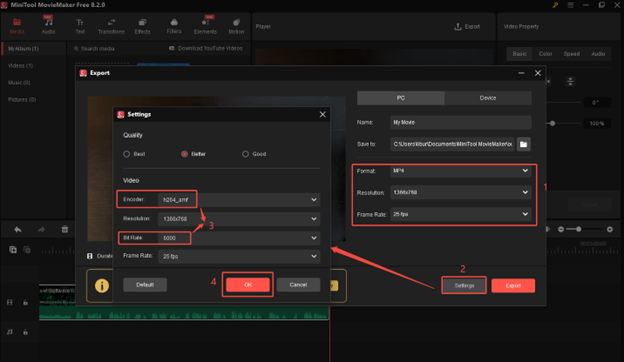
Task: Open the Settings dialog Resolution dropdown
Action: tap(239, 219)
